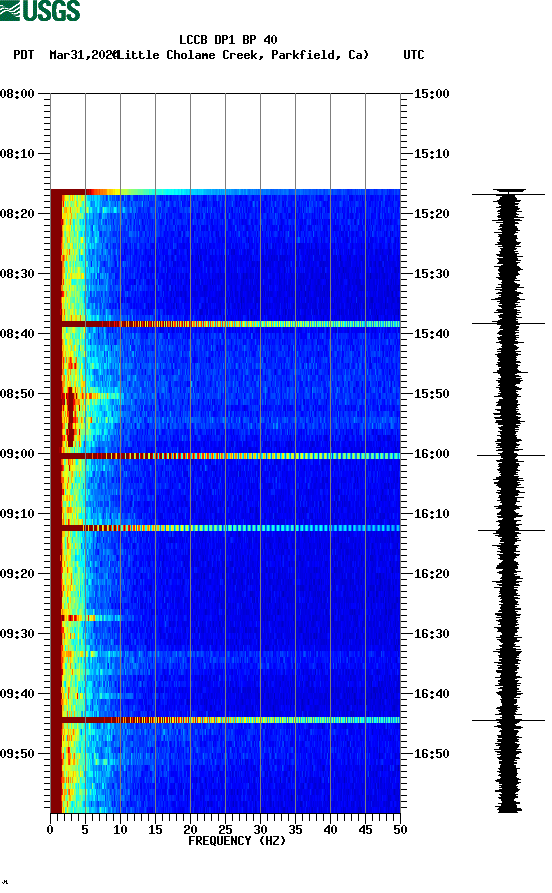Click the 08:20 PDT time label
Viewport: 552px width, 893px height.
click(18, 214)
